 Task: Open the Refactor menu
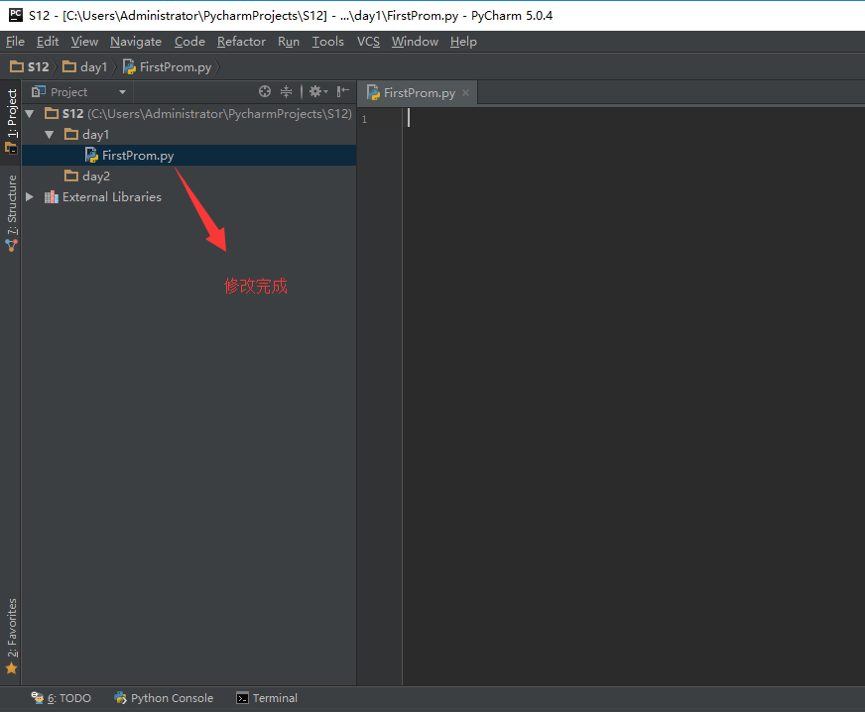241,41
